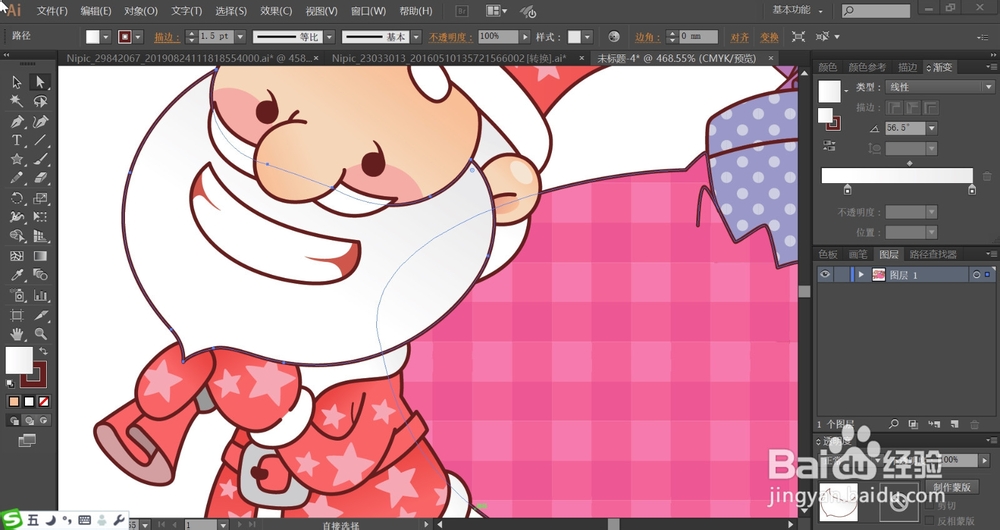
Task: Select the Perspective Grid tool
Action: pyautogui.click(x=40, y=237)
